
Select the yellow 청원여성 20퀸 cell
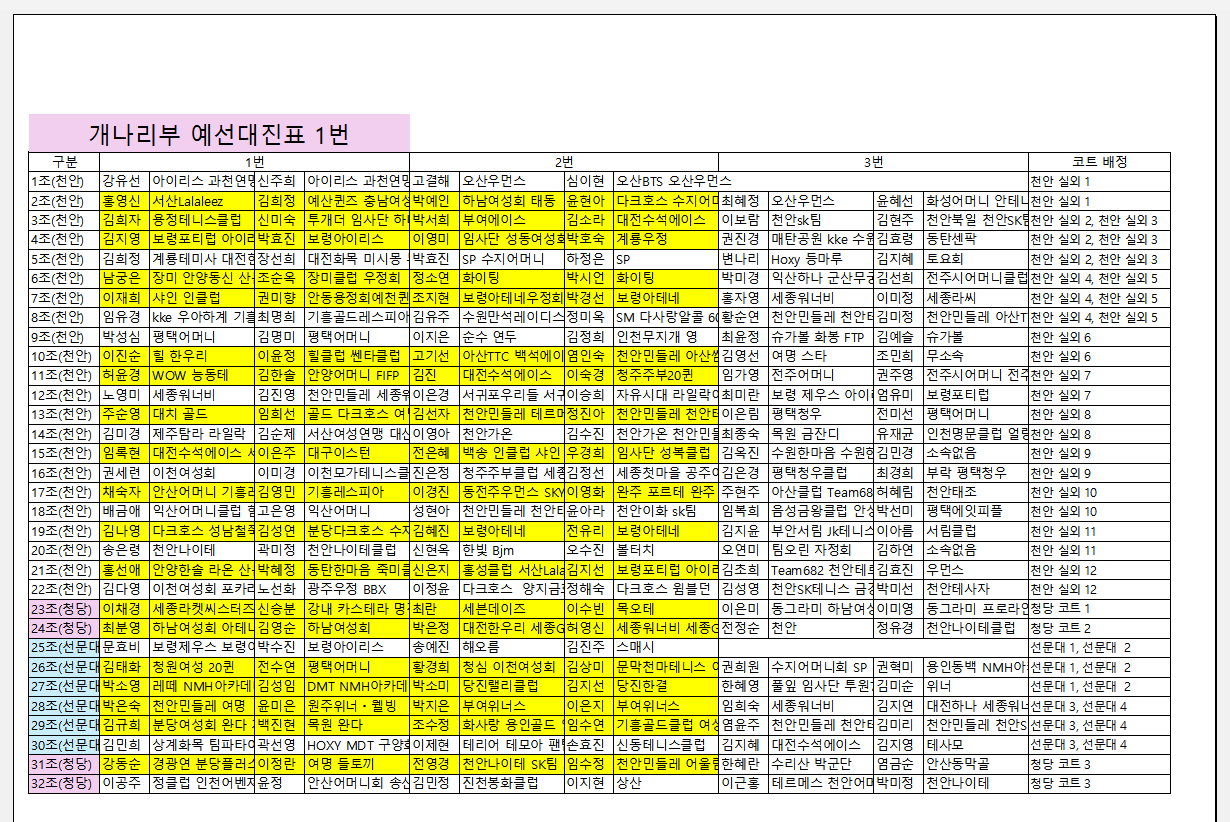click(x=201, y=667)
